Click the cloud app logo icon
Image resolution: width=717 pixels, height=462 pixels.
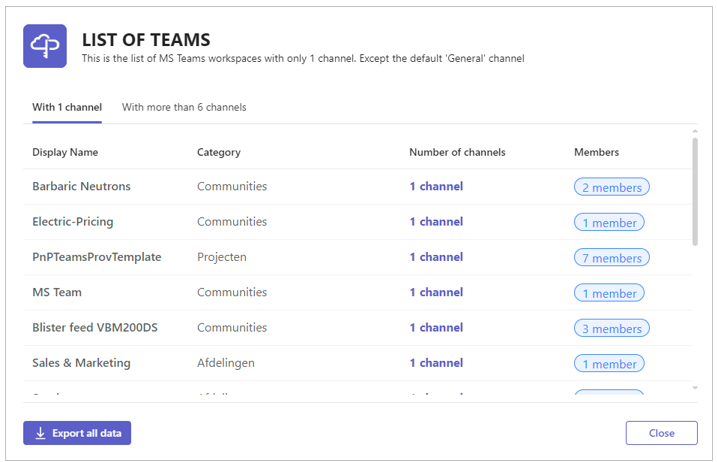click(x=45, y=46)
